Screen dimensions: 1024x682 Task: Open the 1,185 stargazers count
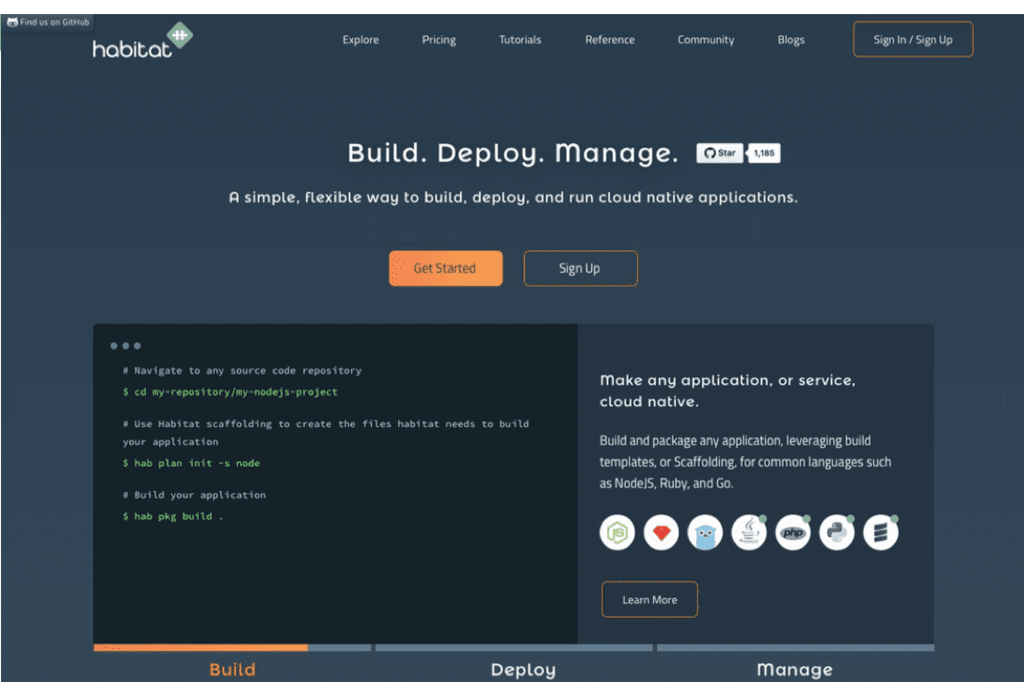(x=763, y=153)
